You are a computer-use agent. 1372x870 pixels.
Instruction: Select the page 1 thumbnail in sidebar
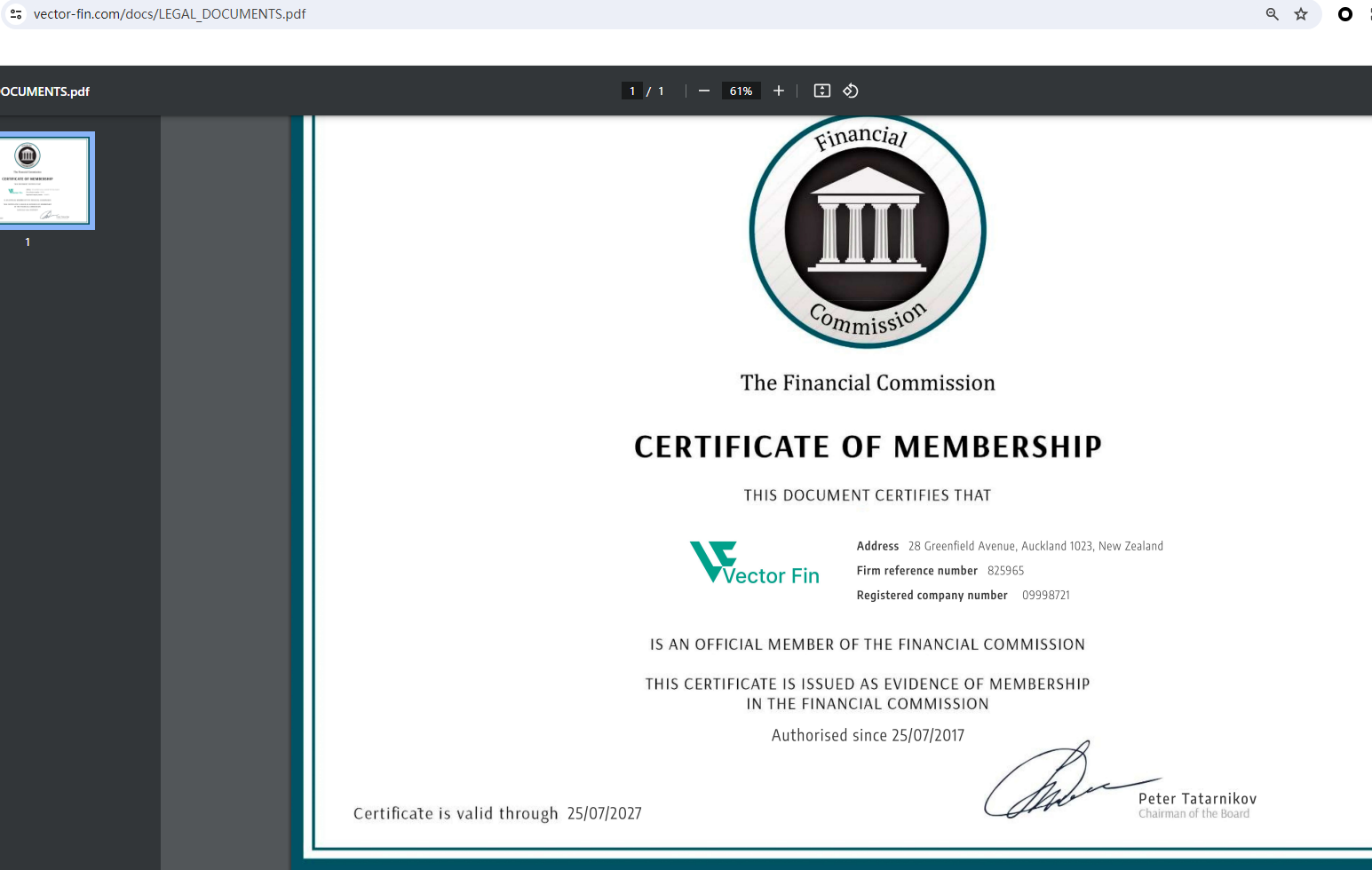(x=46, y=180)
